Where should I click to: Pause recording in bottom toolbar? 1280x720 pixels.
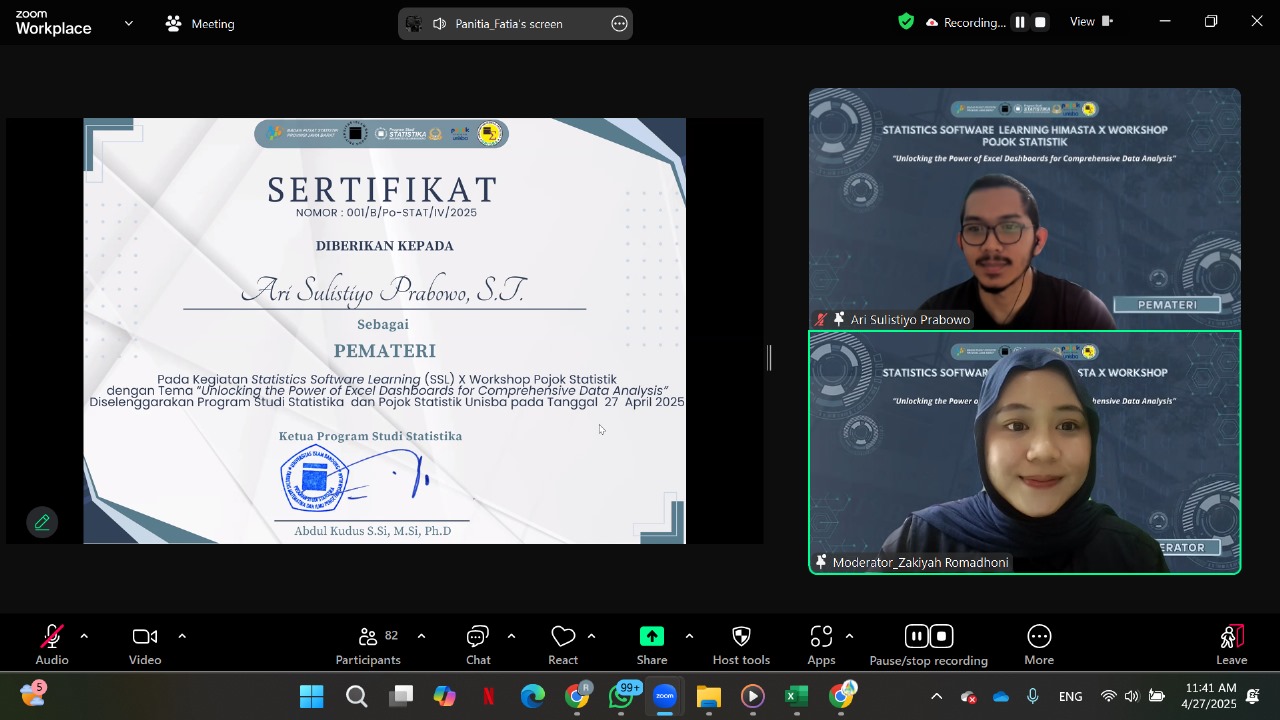pos(916,637)
